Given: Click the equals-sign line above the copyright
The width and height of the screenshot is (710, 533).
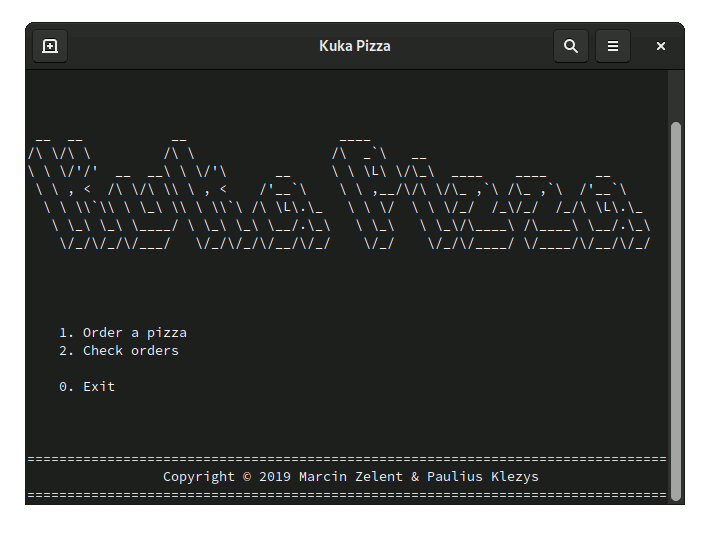Looking at the screenshot, I should pos(346,459).
